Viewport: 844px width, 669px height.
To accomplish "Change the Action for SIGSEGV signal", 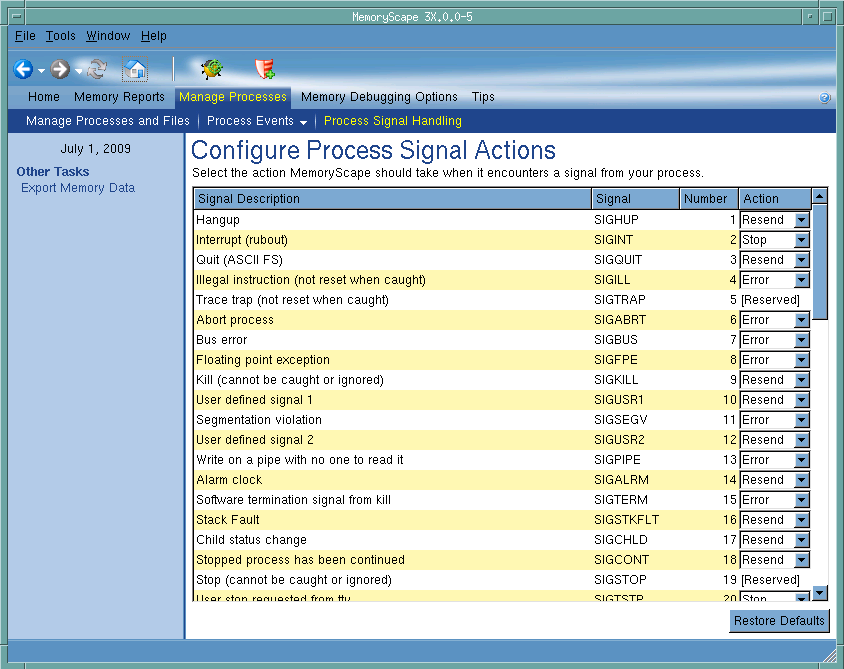I will pyautogui.click(x=801, y=420).
